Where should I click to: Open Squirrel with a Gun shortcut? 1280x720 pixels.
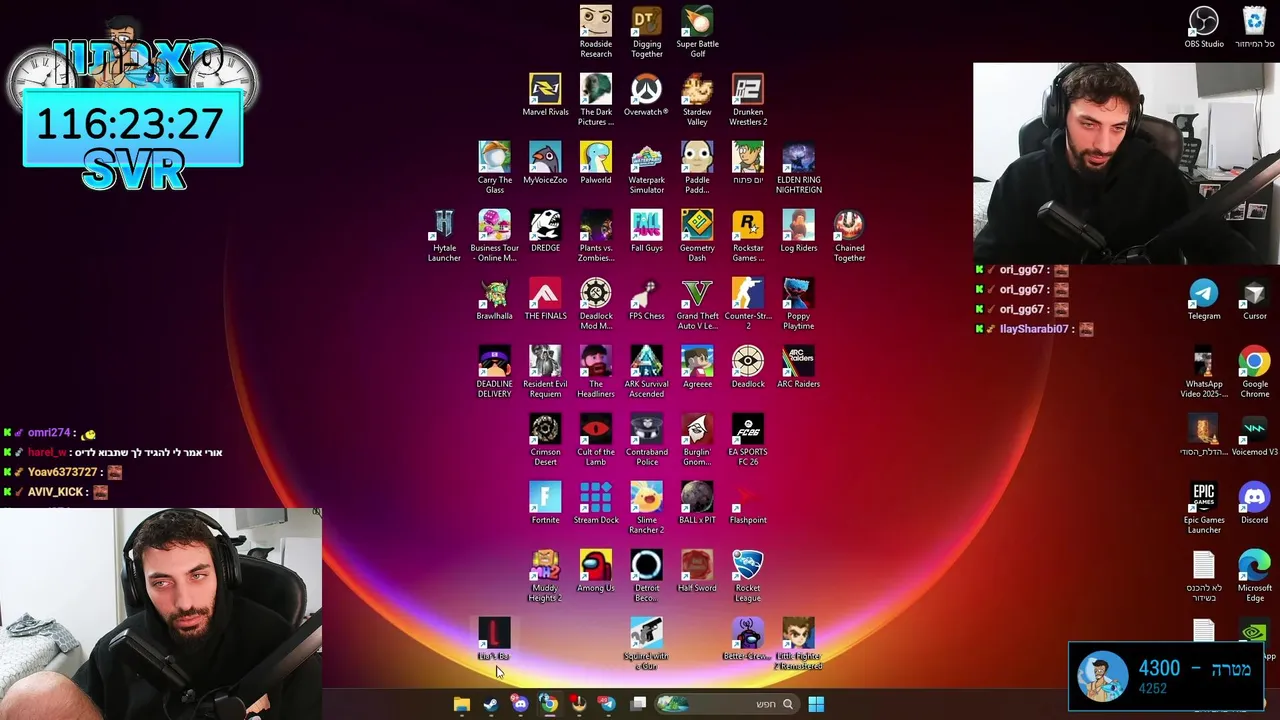pyautogui.click(x=647, y=644)
